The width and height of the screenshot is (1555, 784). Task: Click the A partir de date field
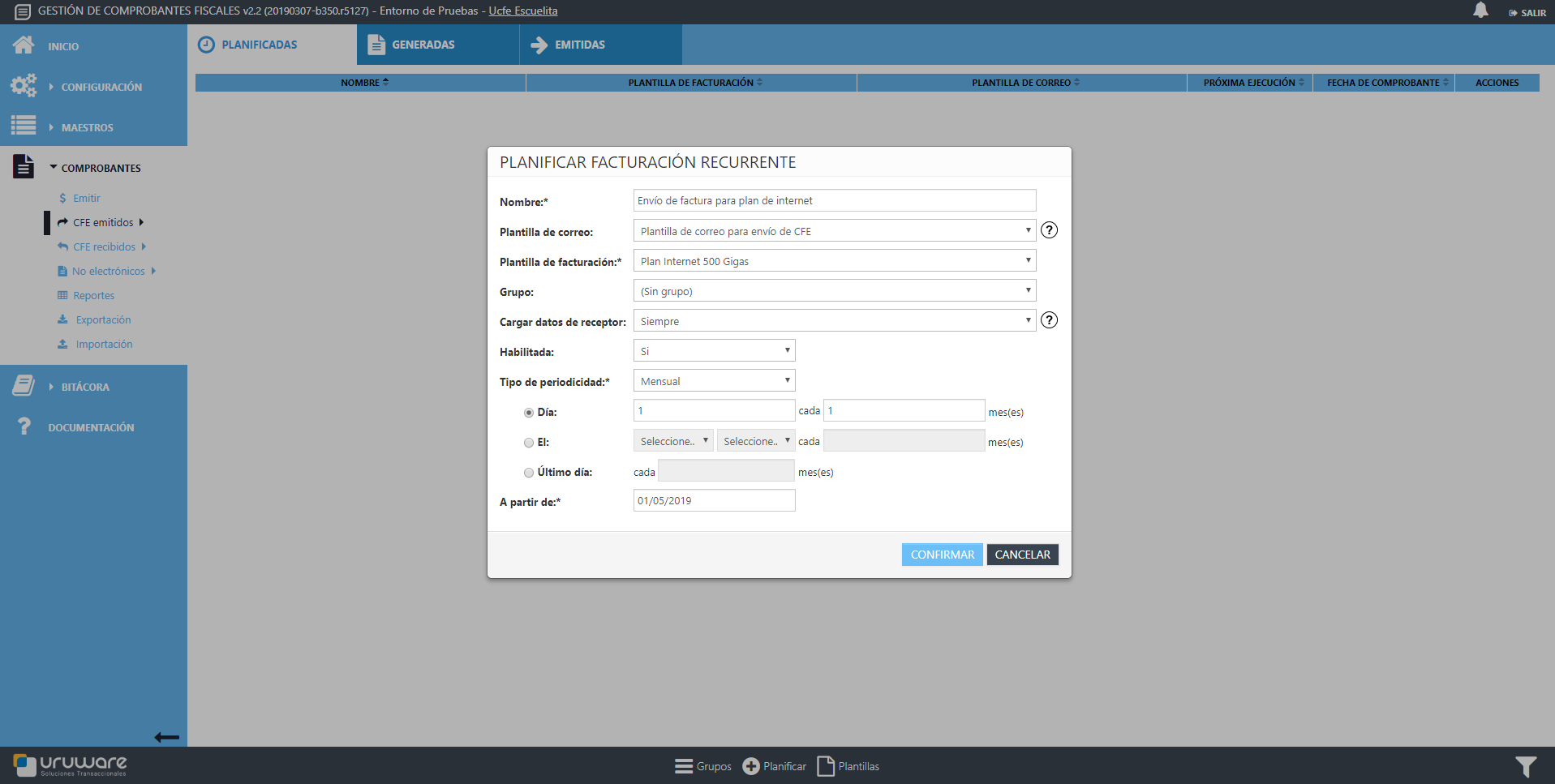tap(714, 501)
